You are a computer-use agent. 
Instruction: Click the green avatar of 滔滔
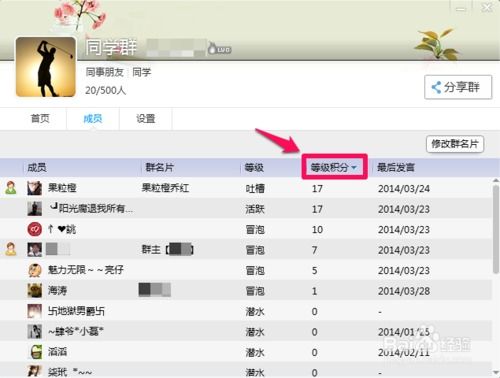point(36,352)
